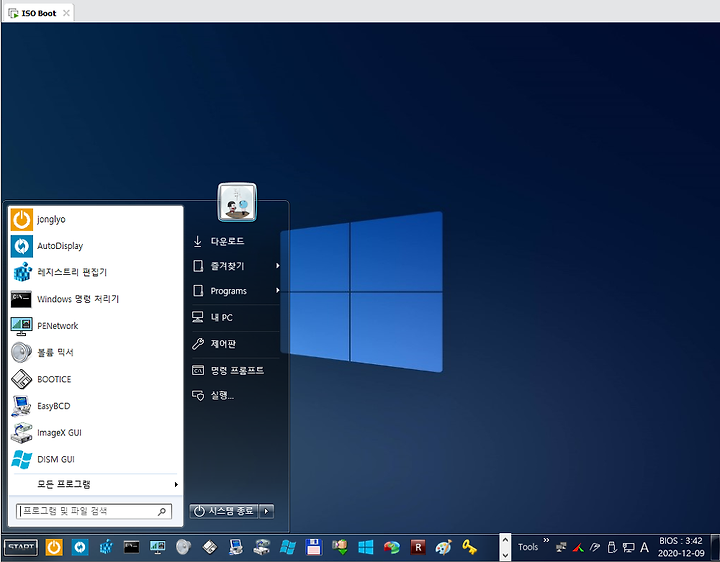
Task: Open command prompt icon on taskbar
Action: tap(131, 547)
